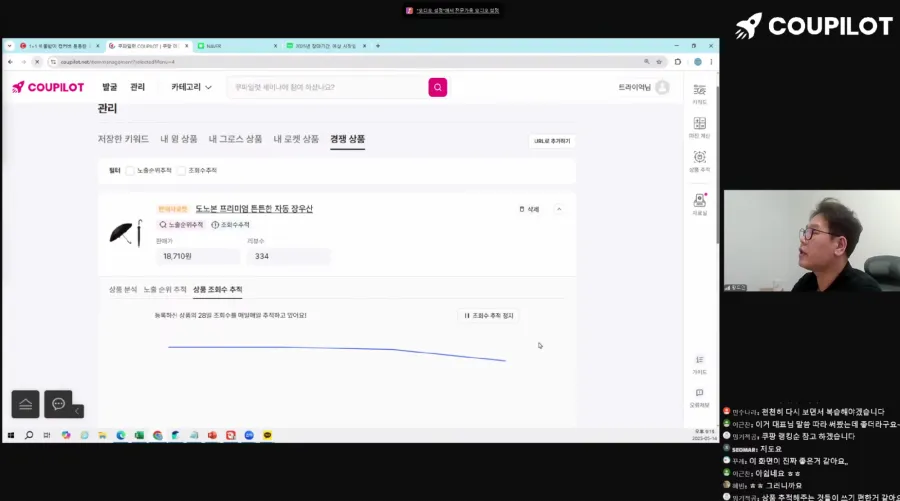
Task: Enable the 조회수추적 filter checkbox
Action: (x=181, y=170)
